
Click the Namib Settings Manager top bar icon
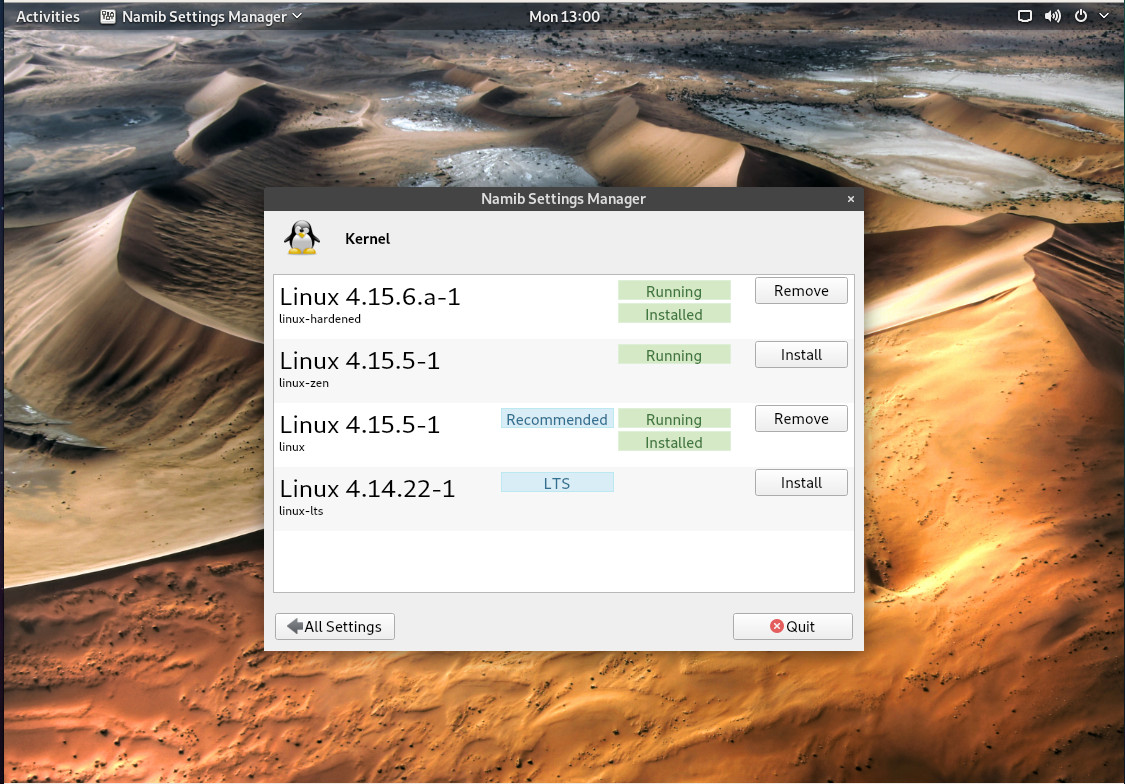pos(108,16)
